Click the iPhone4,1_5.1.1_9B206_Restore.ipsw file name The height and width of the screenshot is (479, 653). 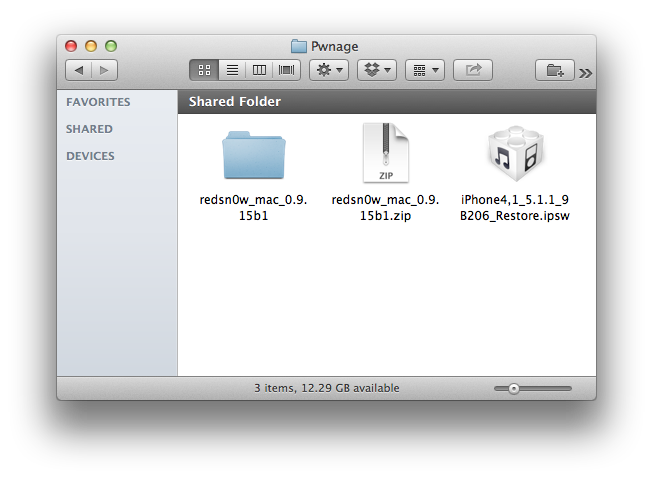tap(515, 207)
